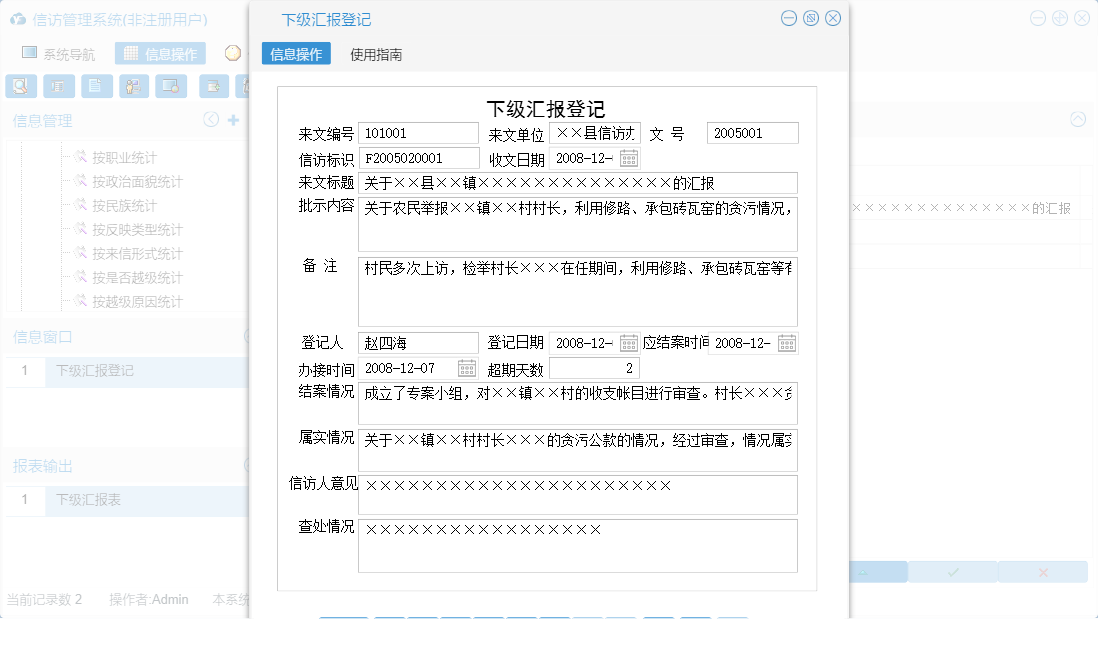The width and height of the screenshot is (1098, 660).
Task: Collapse the right-side panel chevron
Action: click(x=1080, y=120)
